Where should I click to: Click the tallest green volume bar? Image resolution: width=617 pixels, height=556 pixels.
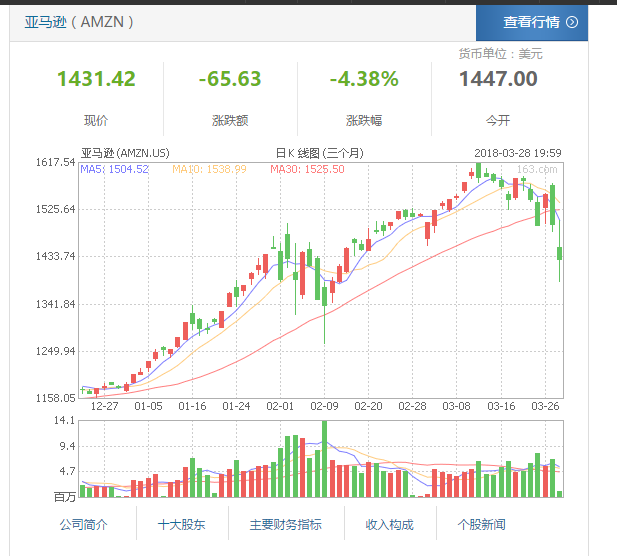[325, 459]
